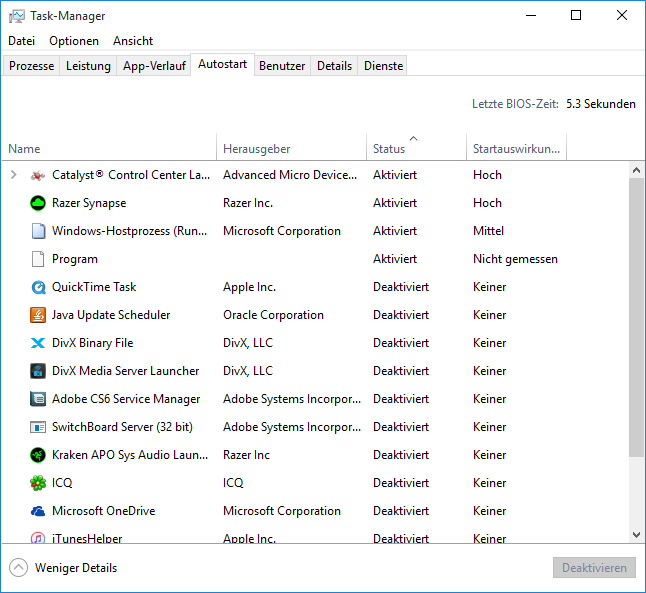The image size is (646, 593).
Task: Switch to the Leistung tab
Action: pyautogui.click(x=88, y=66)
